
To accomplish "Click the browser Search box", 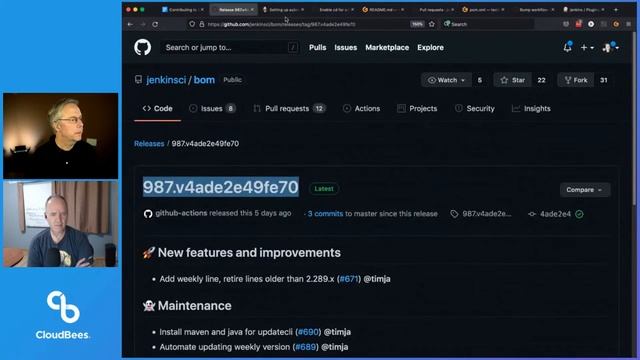I will tap(488, 24).
